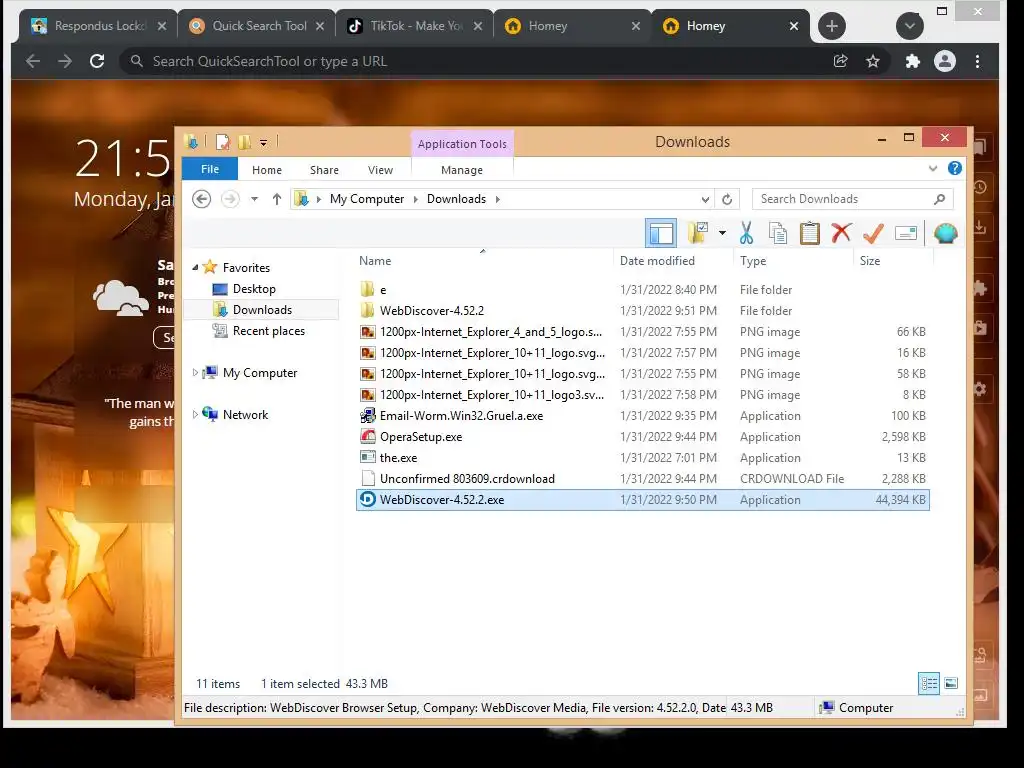Open recent locations dropdown arrow
Viewport: 1024px width, 768px height.
click(x=254, y=199)
